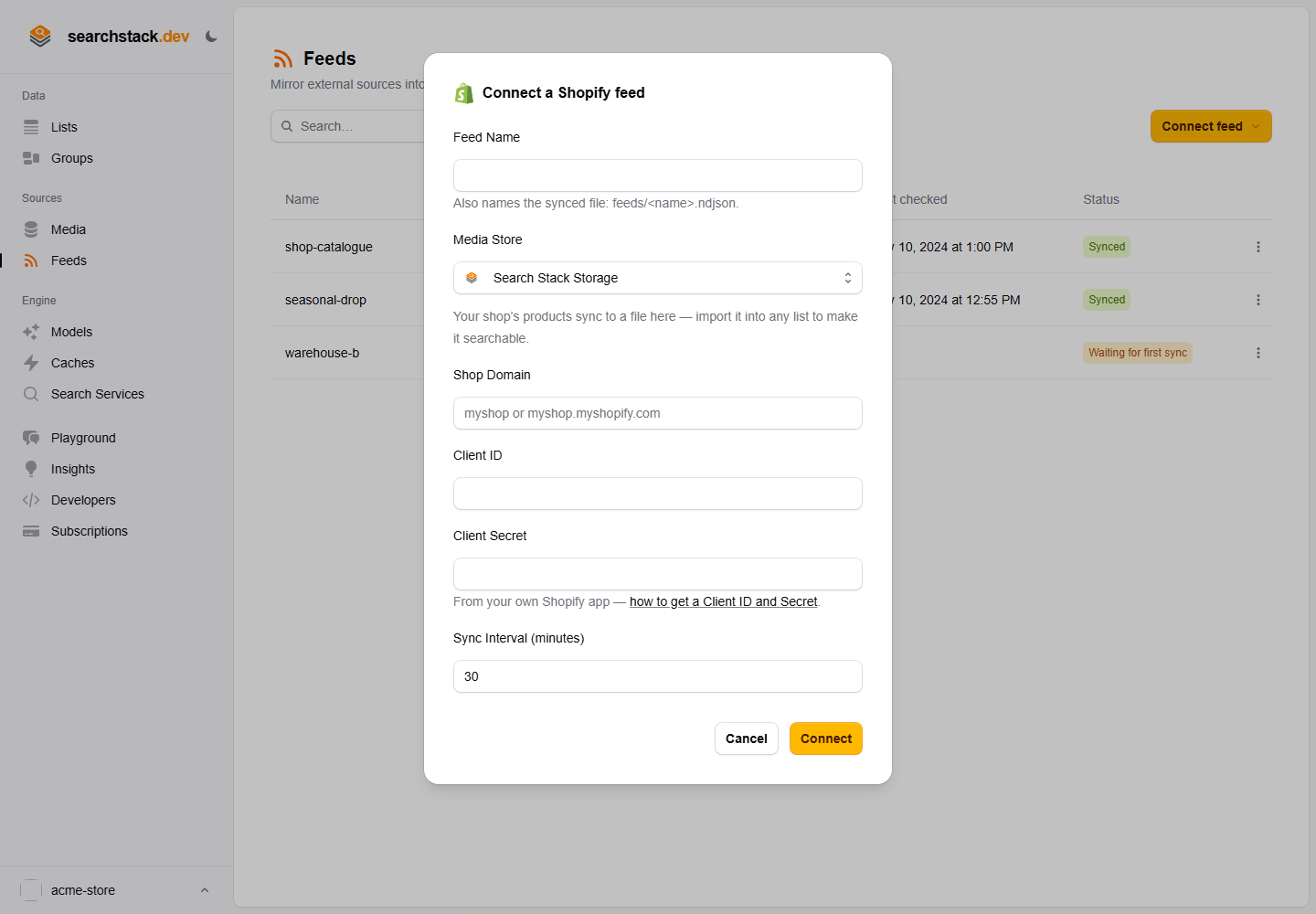Click the Sync Interval field showing 30
The height and width of the screenshot is (914, 1316).
pos(658,676)
